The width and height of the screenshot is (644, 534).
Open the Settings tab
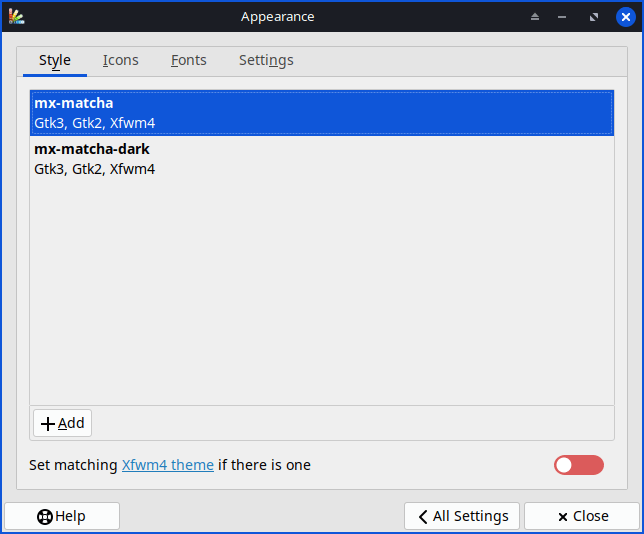pyautogui.click(x=266, y=60)
